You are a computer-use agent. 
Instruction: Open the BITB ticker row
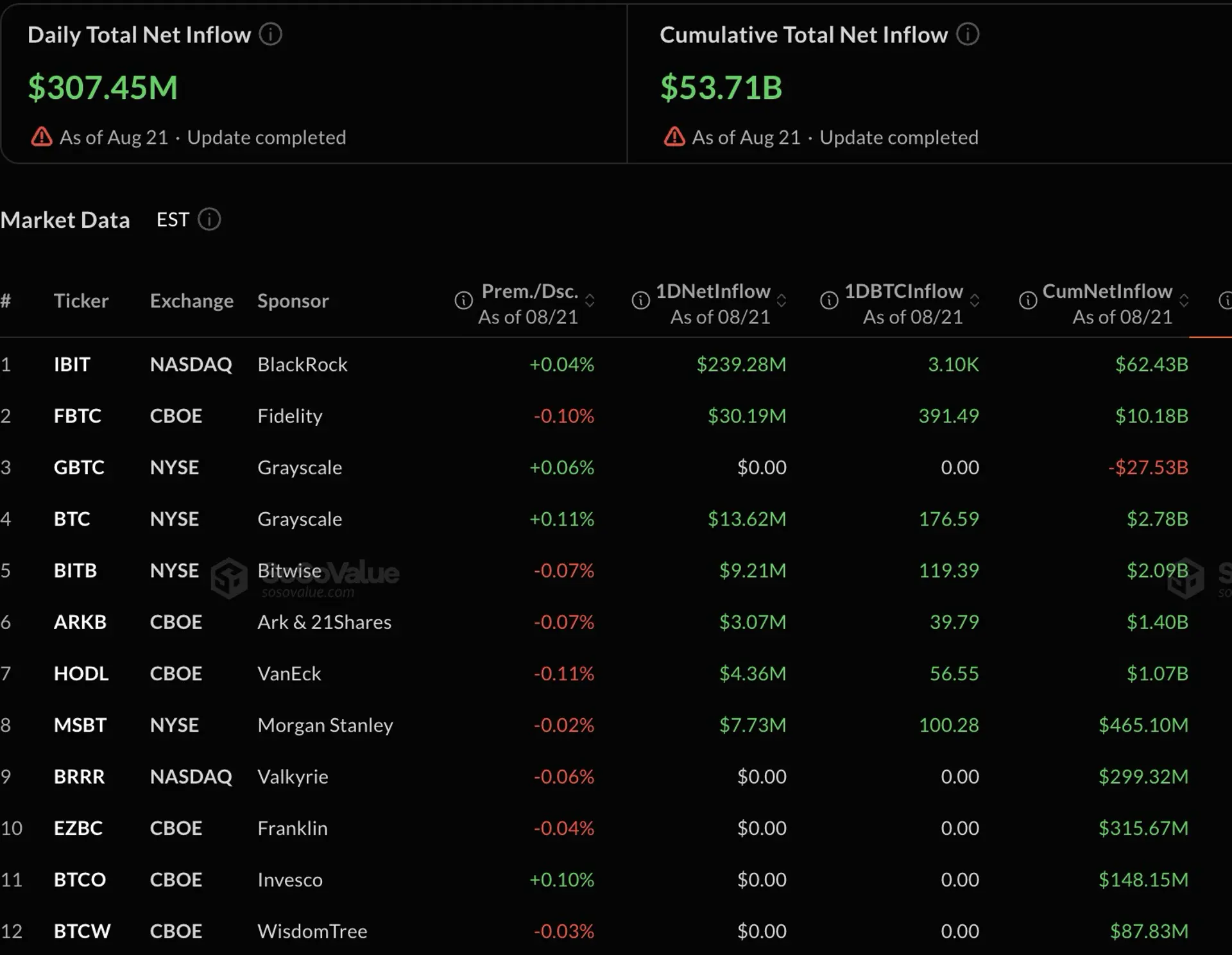[75, 571]
